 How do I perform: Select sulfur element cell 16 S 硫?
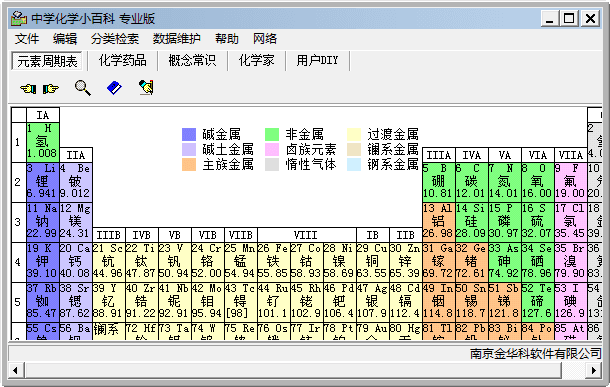coord(538,222)
